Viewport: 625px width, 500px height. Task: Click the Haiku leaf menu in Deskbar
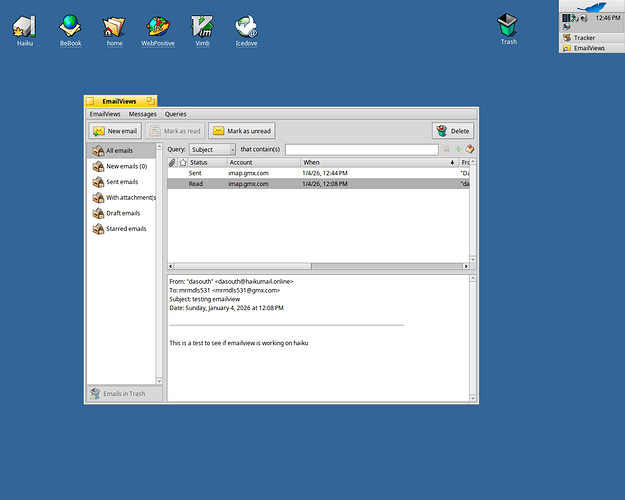[592, 7]
